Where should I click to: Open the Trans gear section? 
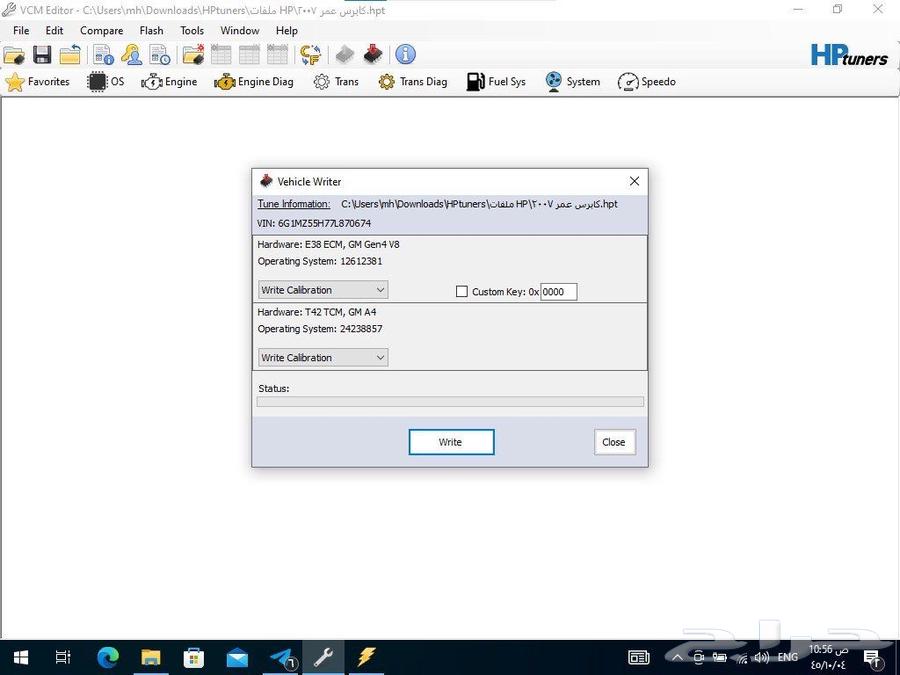[x=336, y=82]
